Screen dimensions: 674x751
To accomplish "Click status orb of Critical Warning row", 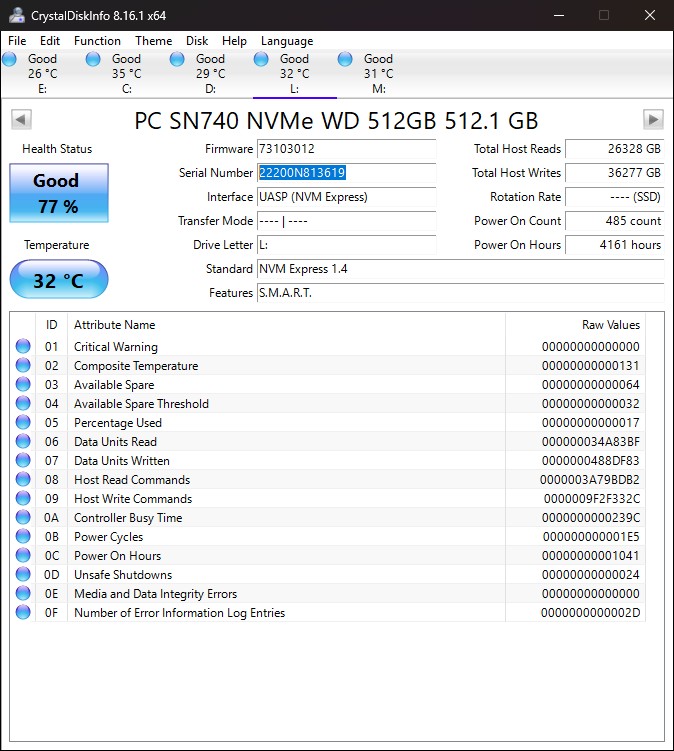I will click(23, 346).
